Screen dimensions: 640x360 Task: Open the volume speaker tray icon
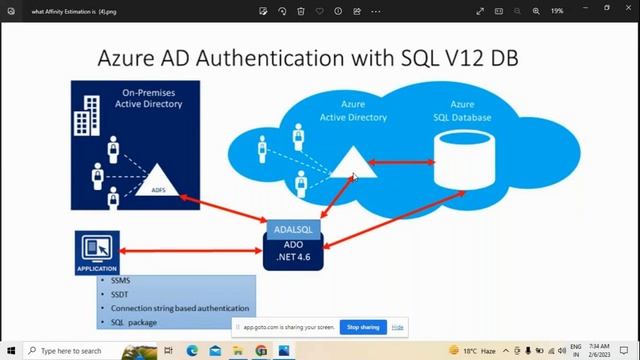click(562, 351)
